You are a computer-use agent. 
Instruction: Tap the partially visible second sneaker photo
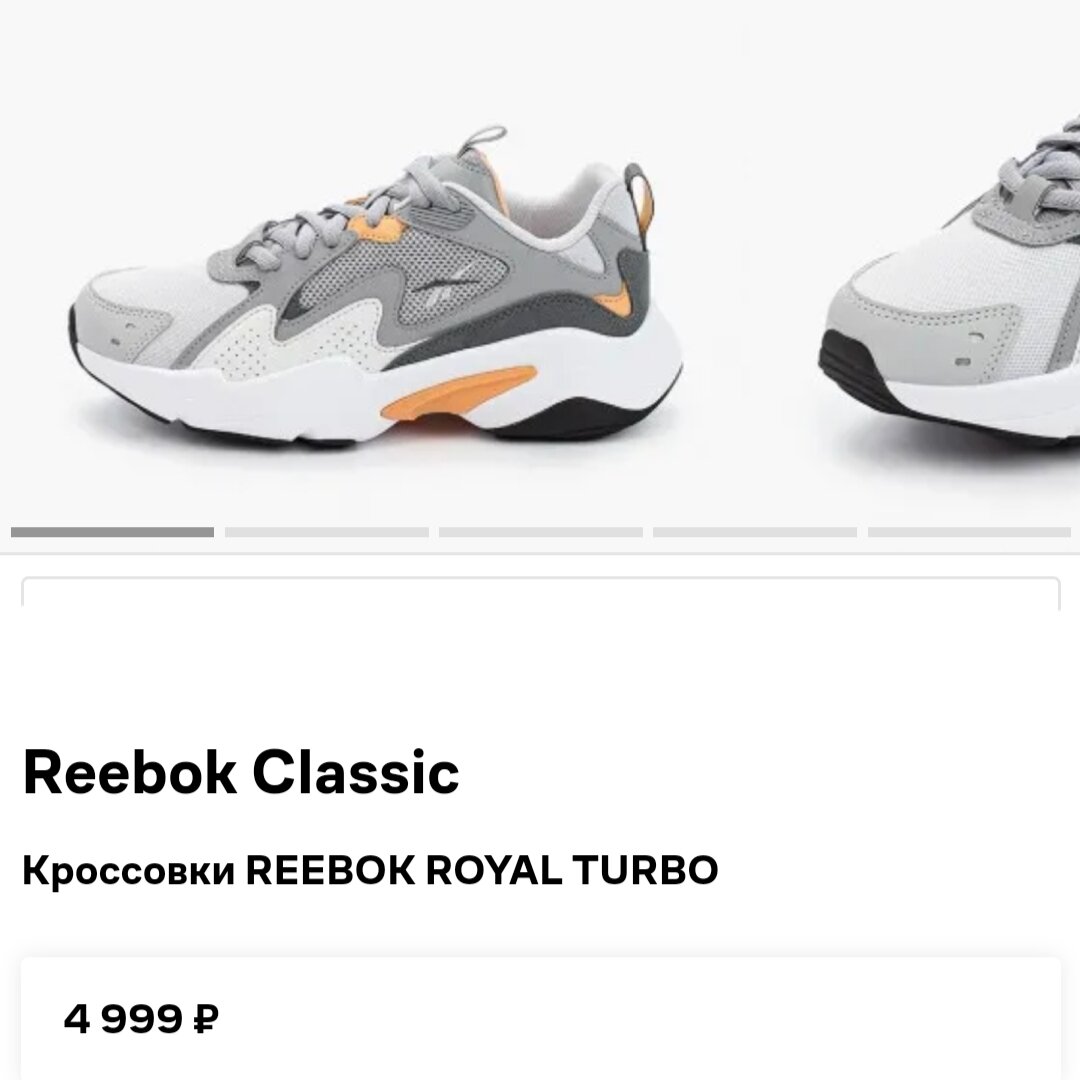click(949, 282)
